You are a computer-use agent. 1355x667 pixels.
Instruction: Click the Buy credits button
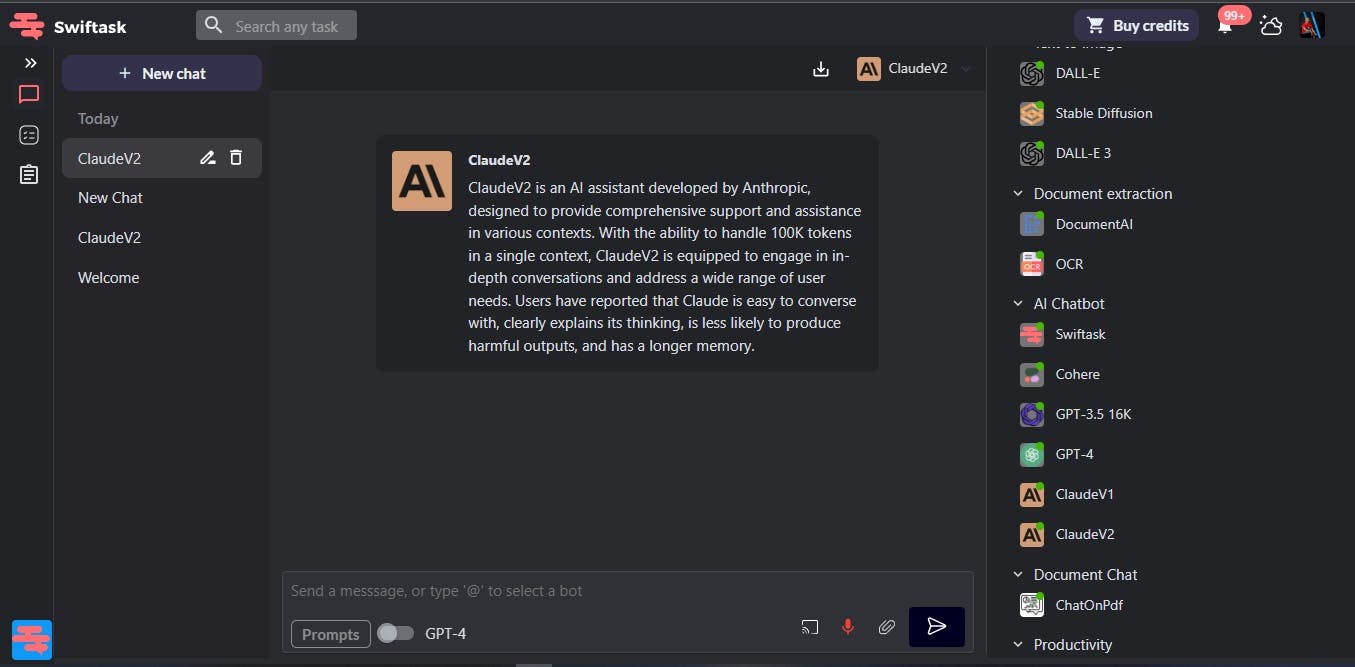pos(1136,26)
